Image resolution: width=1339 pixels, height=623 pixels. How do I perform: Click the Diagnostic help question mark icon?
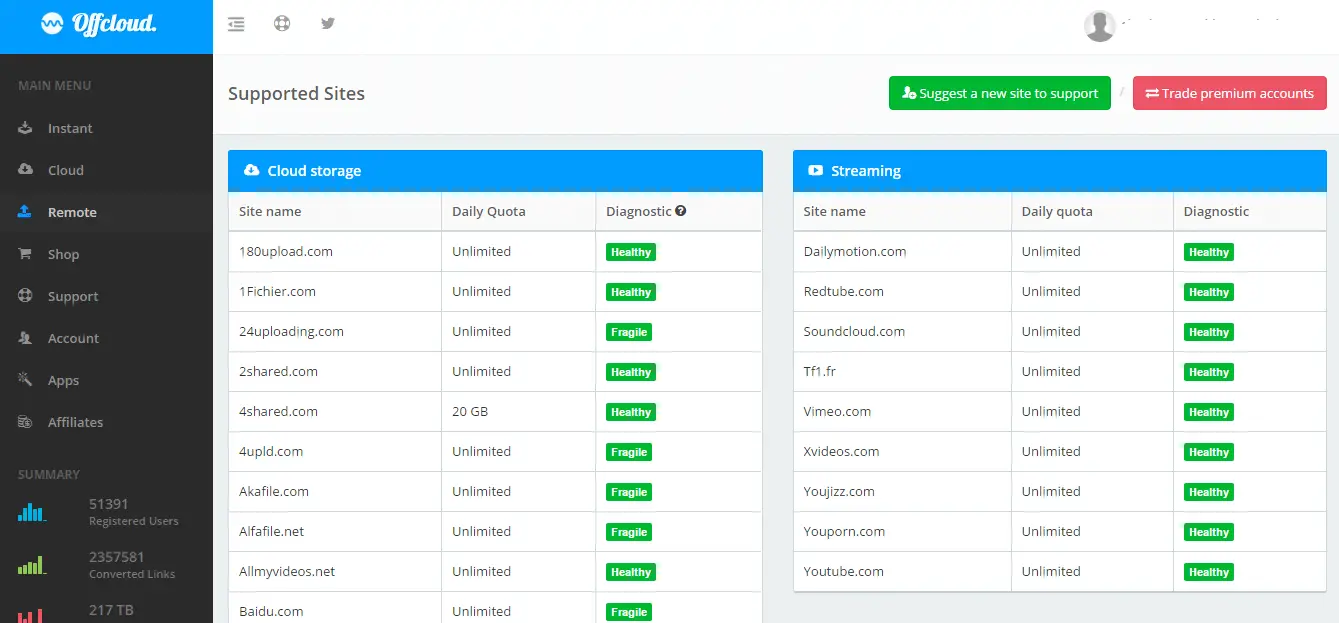pos(681,211)
